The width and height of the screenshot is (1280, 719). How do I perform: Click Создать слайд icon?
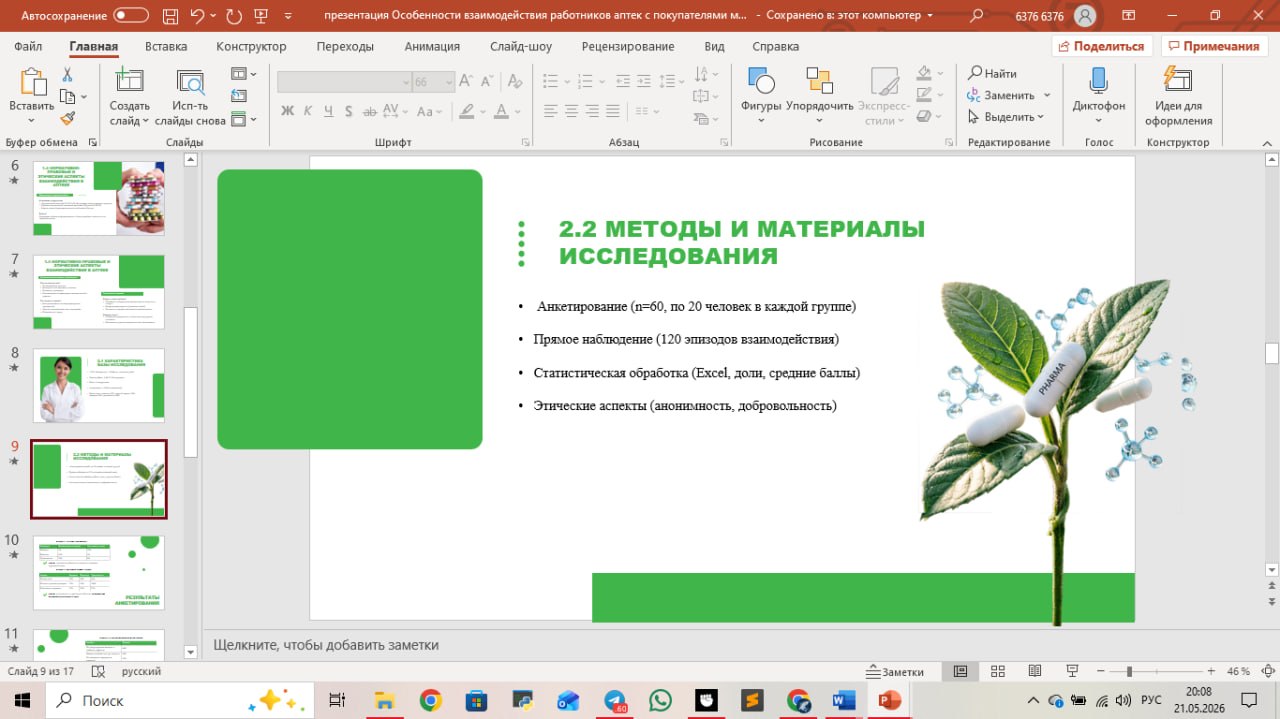(x=129, y=82)
